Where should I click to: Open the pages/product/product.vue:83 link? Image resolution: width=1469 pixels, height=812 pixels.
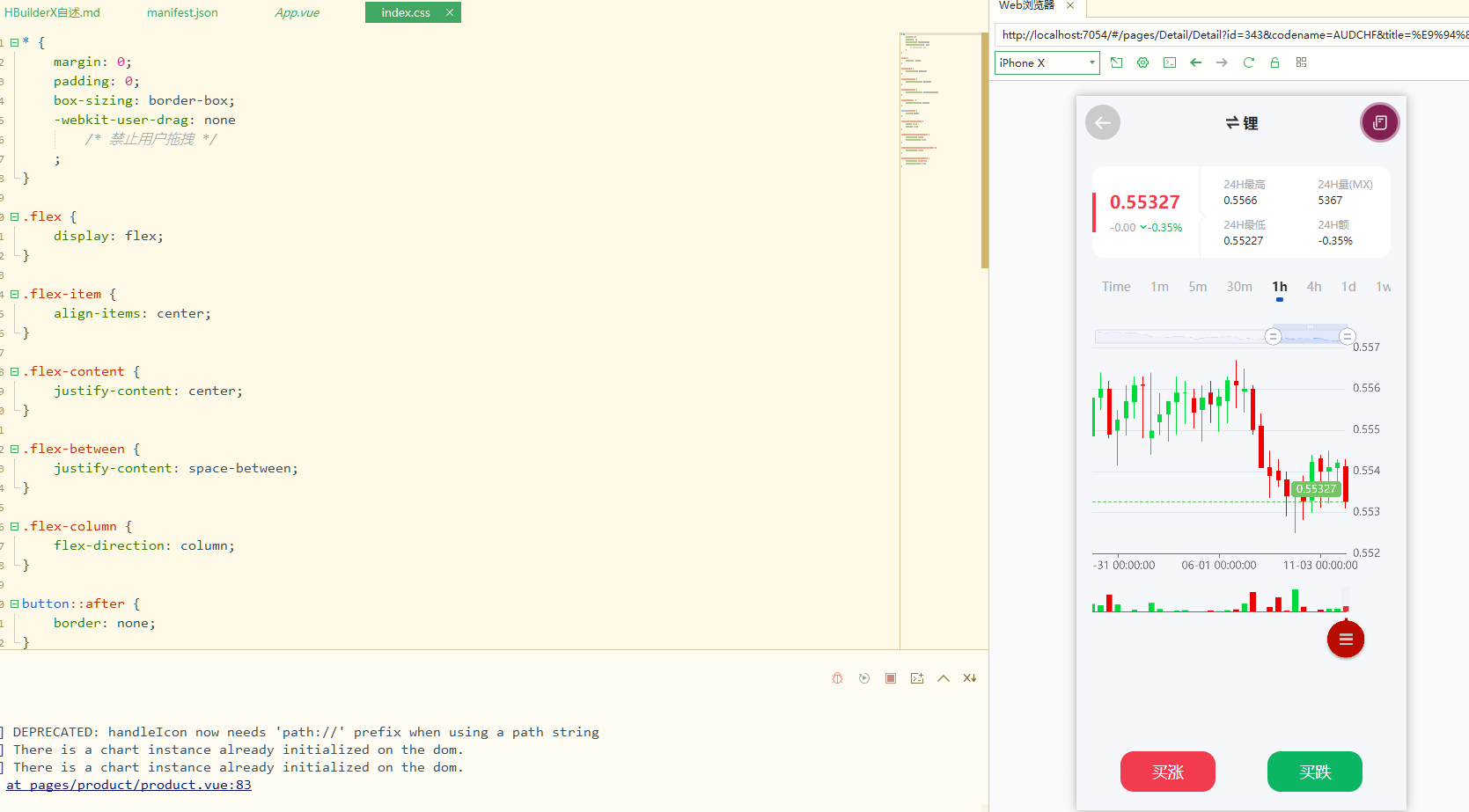pyautogui.click(x=129, y=785)
